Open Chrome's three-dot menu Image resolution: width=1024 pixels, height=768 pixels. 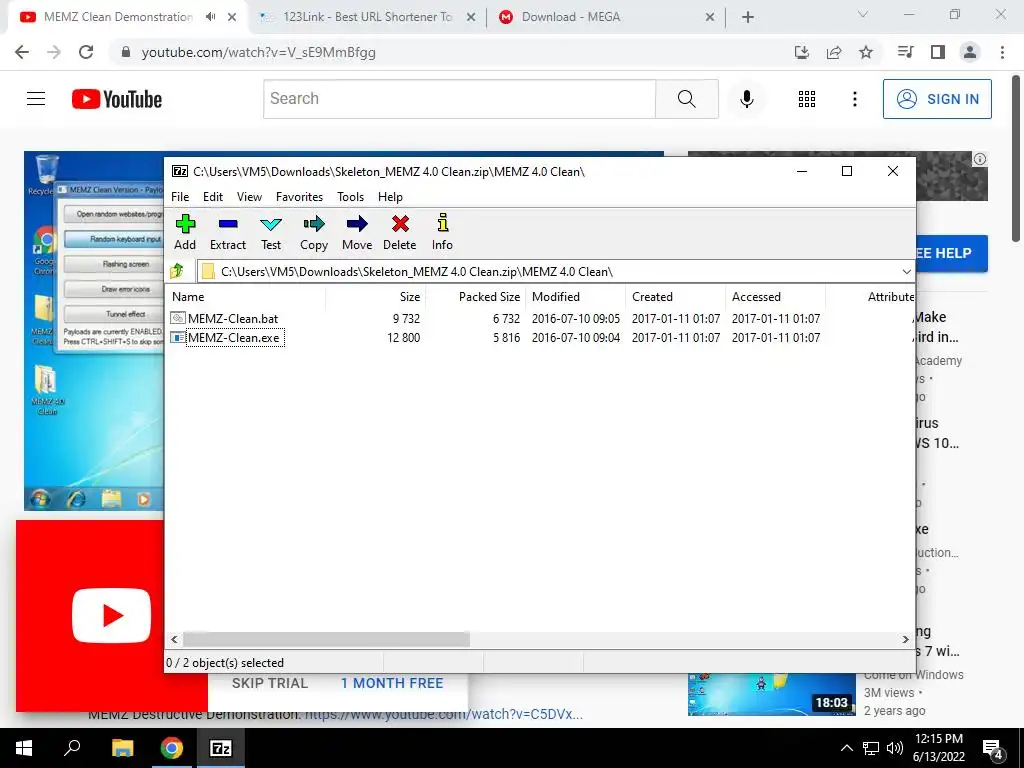pos(1002,52)
